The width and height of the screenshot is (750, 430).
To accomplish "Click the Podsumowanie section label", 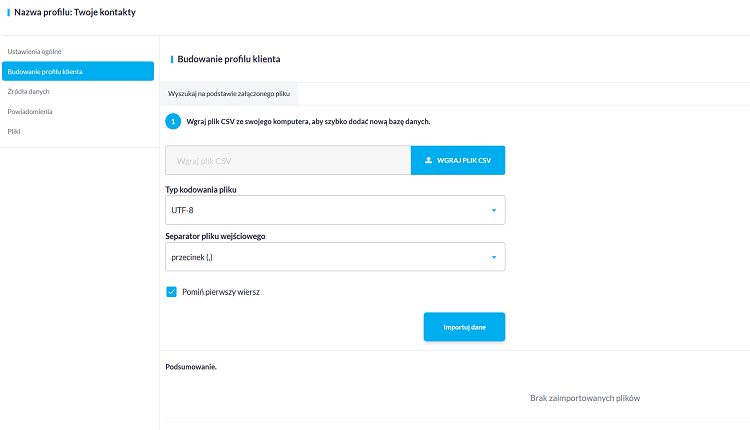I will tap(191, 367).
